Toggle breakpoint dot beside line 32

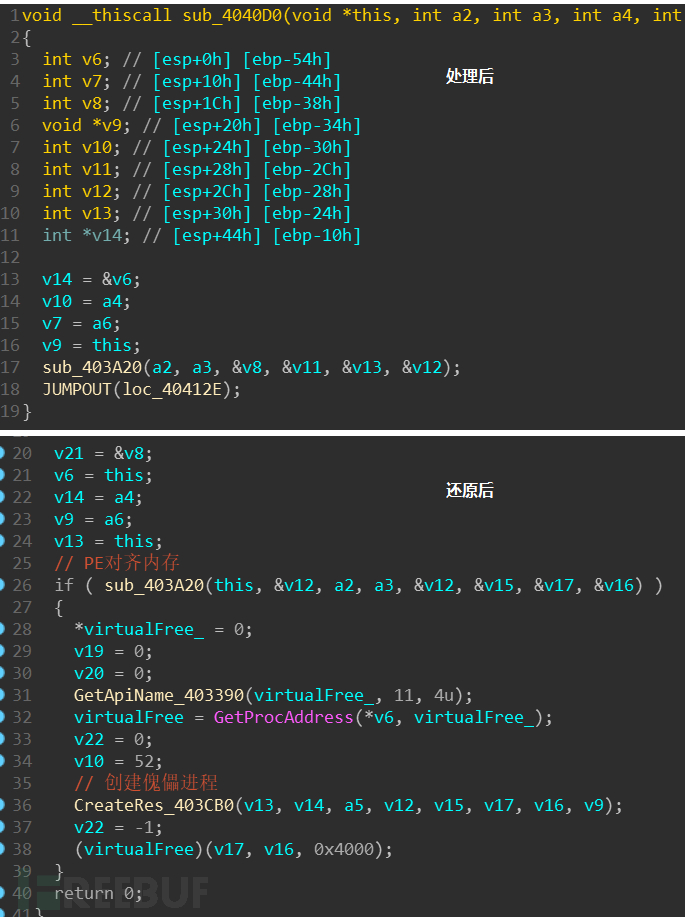point(3,717)
